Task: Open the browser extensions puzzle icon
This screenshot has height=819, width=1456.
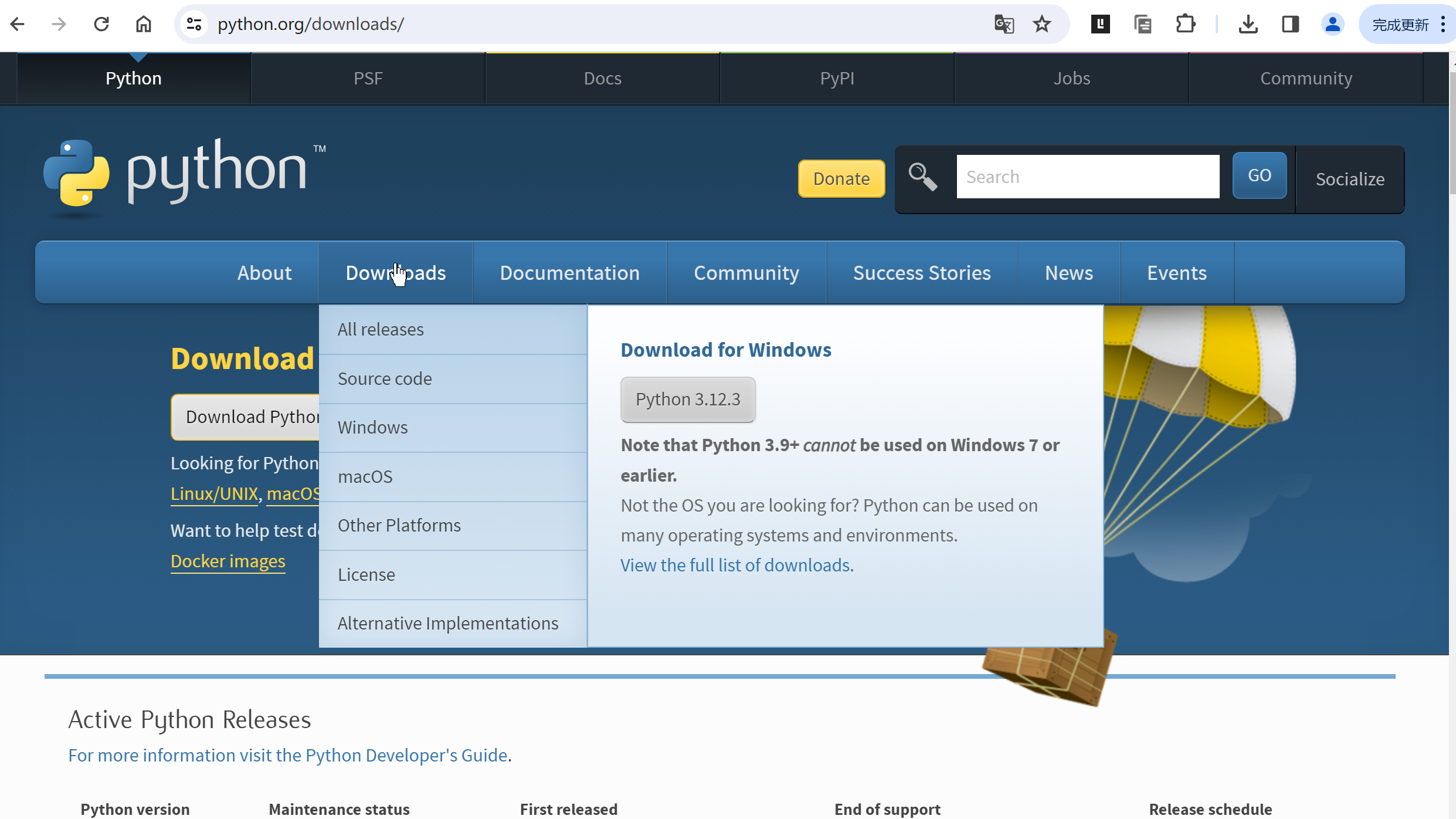Action: tap(1186, 24)
